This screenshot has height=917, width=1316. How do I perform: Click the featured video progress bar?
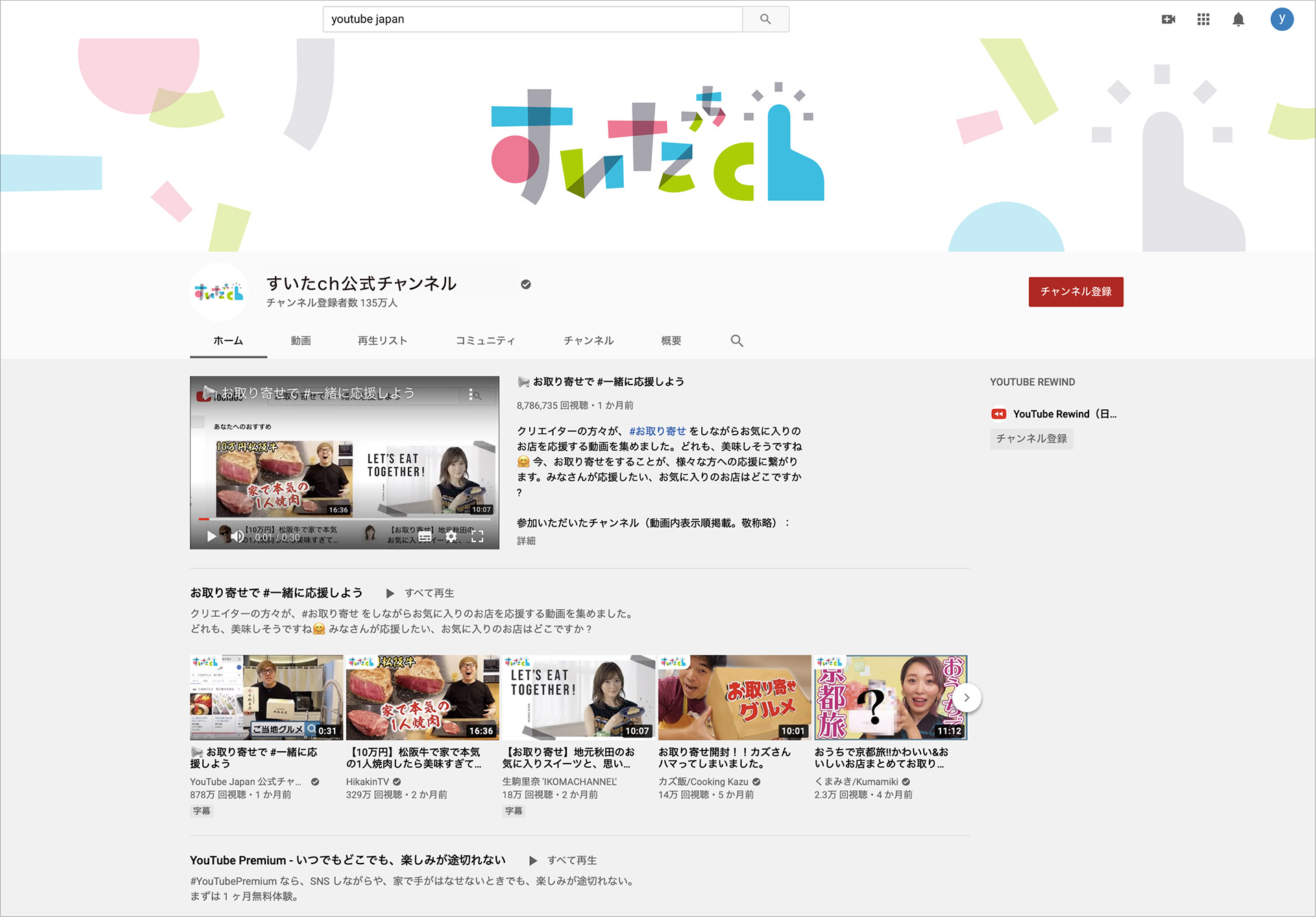tap(344, 519)
